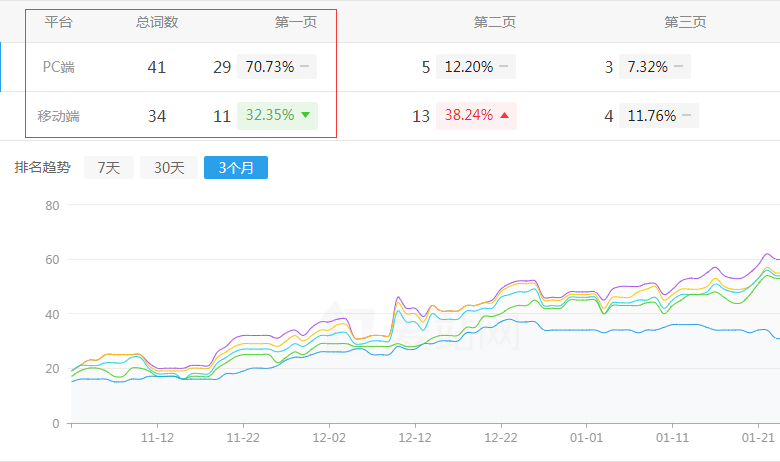Click the 第一页 column header
The height and width of the screenshot is (462, 780).
pos(295,22)
